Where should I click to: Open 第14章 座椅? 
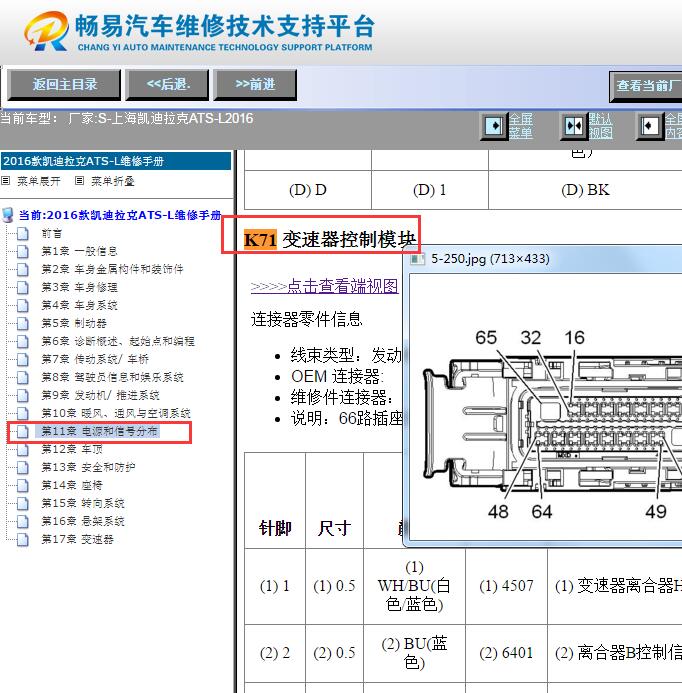[72, 486]
